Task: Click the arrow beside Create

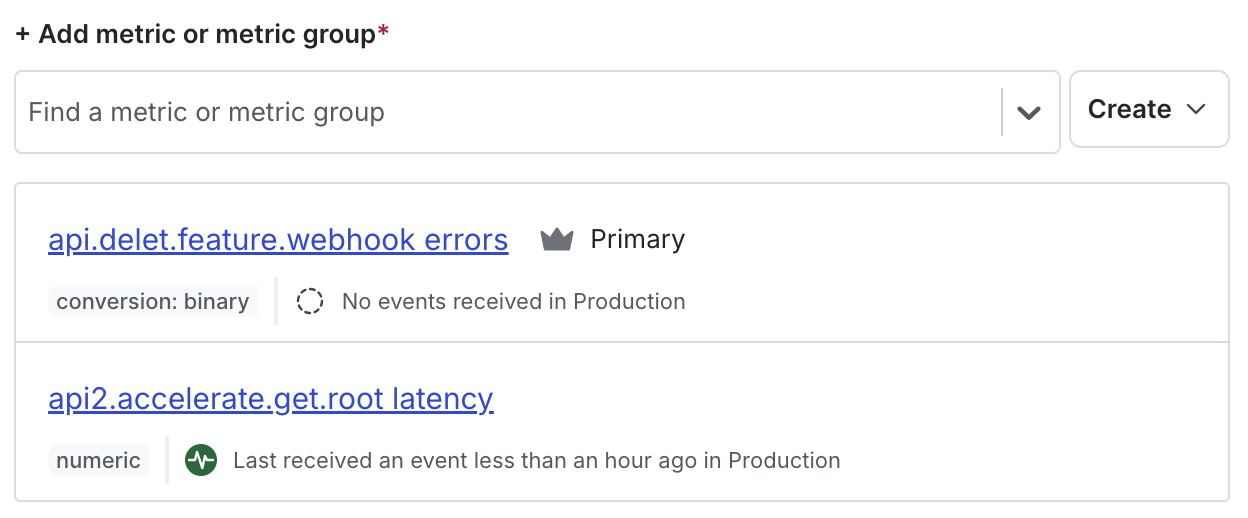Action: pyautogui.click(x=1196, y=109)
